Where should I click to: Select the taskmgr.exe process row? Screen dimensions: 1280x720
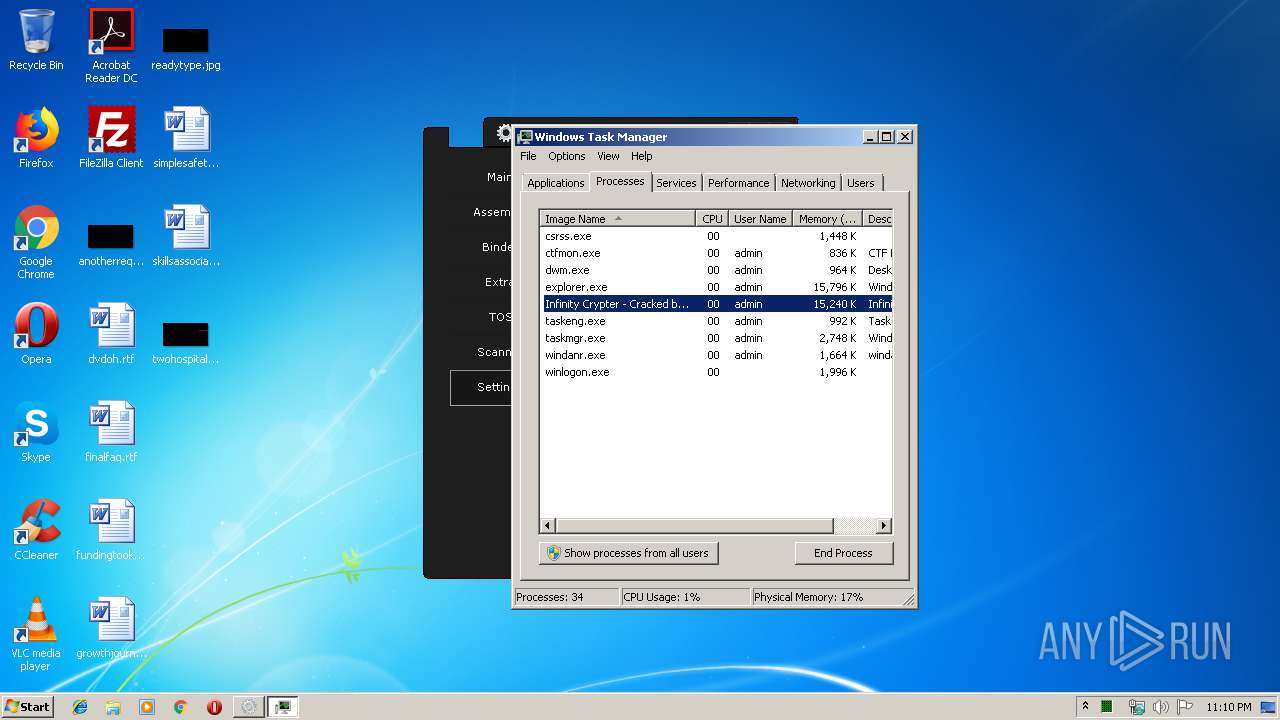[x=716, y=338]
